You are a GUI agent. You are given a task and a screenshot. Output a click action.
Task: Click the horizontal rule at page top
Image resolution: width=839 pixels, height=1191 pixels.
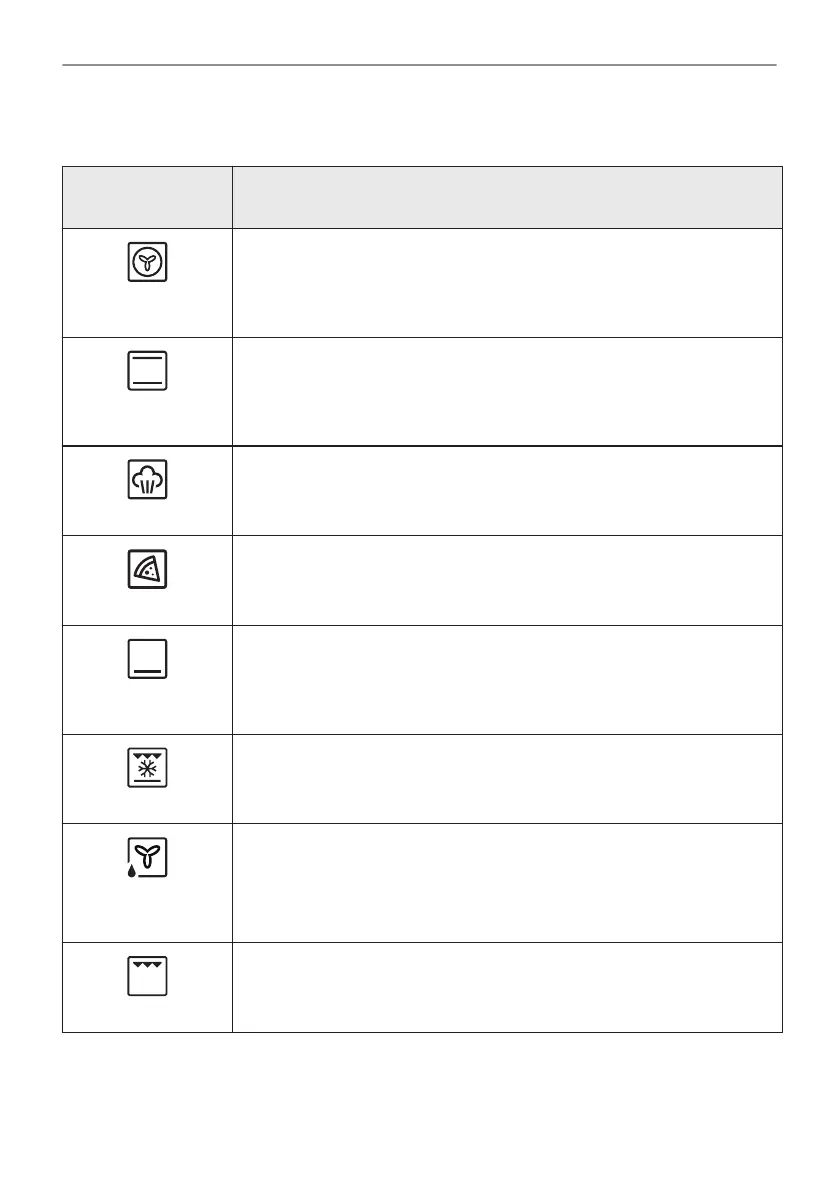pos(419,66)
